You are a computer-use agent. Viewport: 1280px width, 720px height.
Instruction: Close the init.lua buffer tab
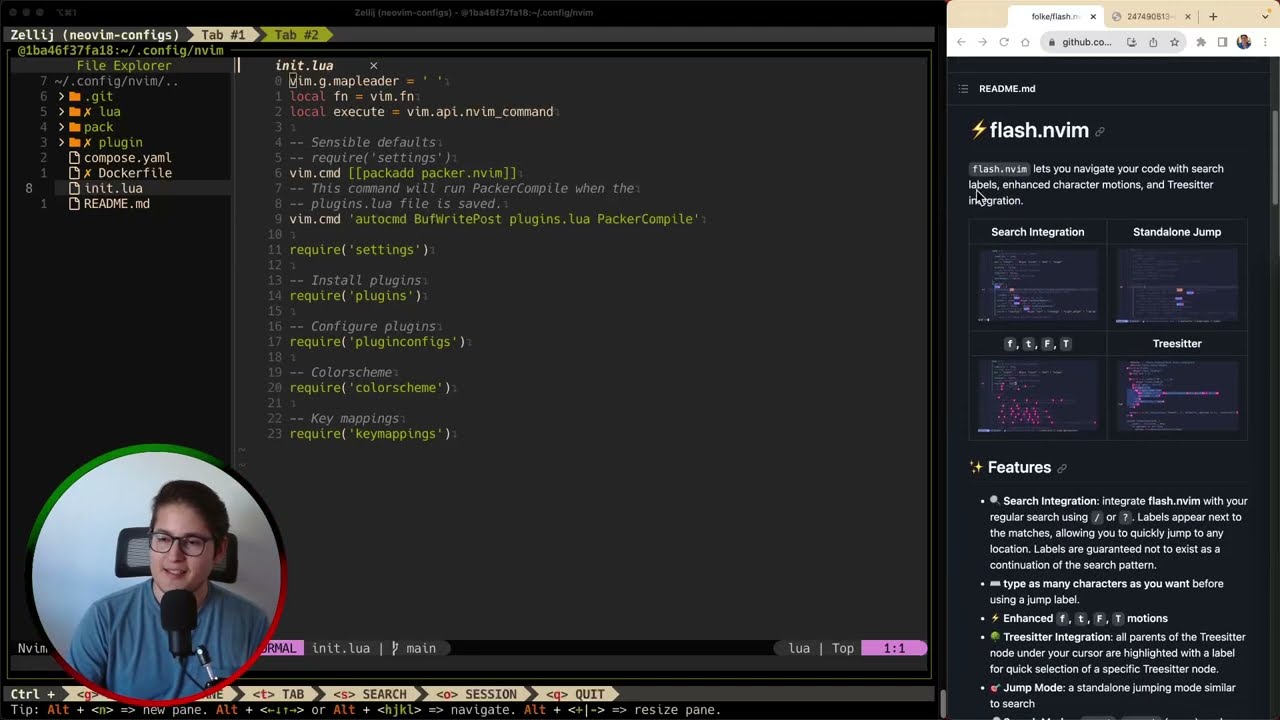click(x=373, y=66)
